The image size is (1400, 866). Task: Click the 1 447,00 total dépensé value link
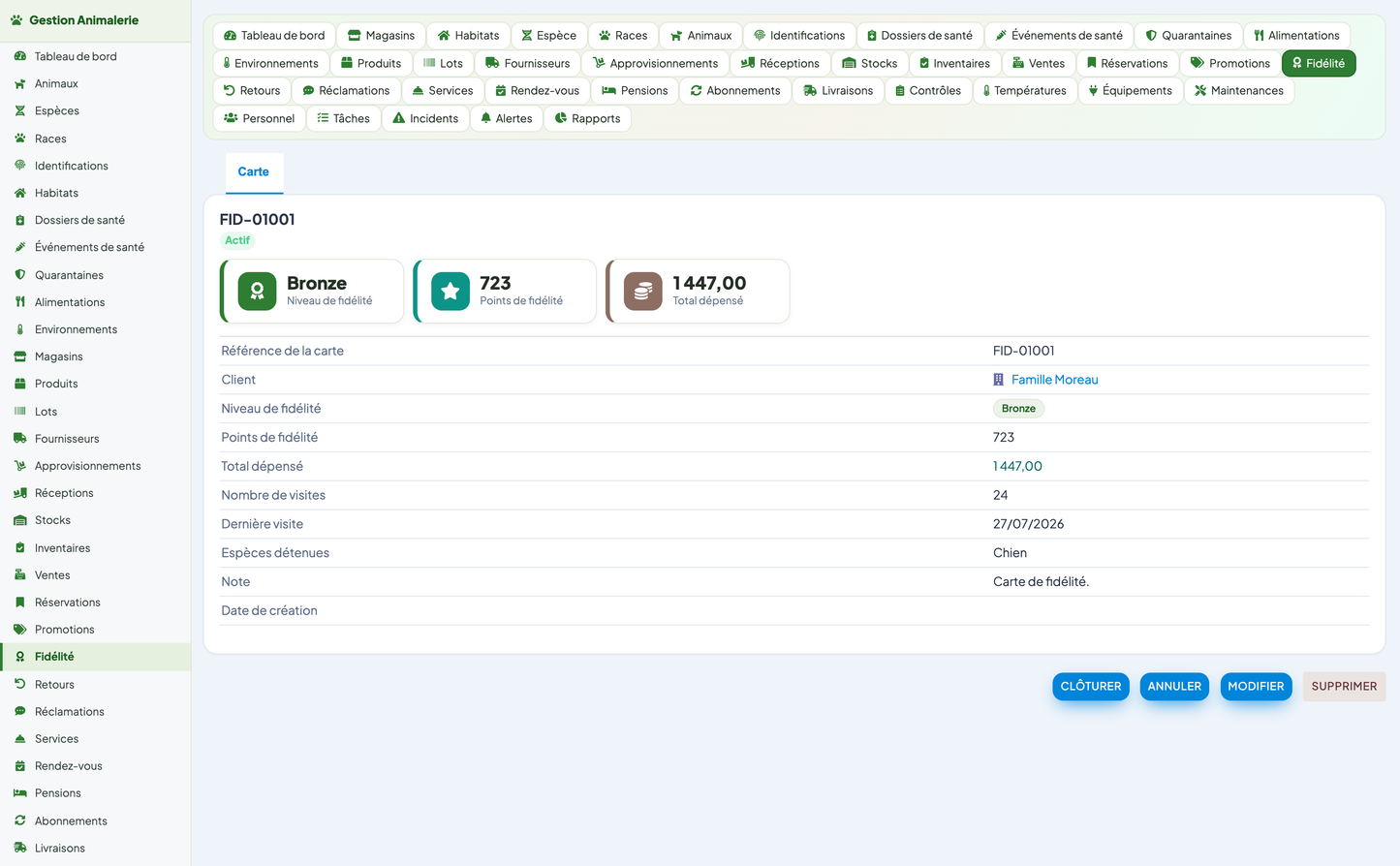[1017, 466]
